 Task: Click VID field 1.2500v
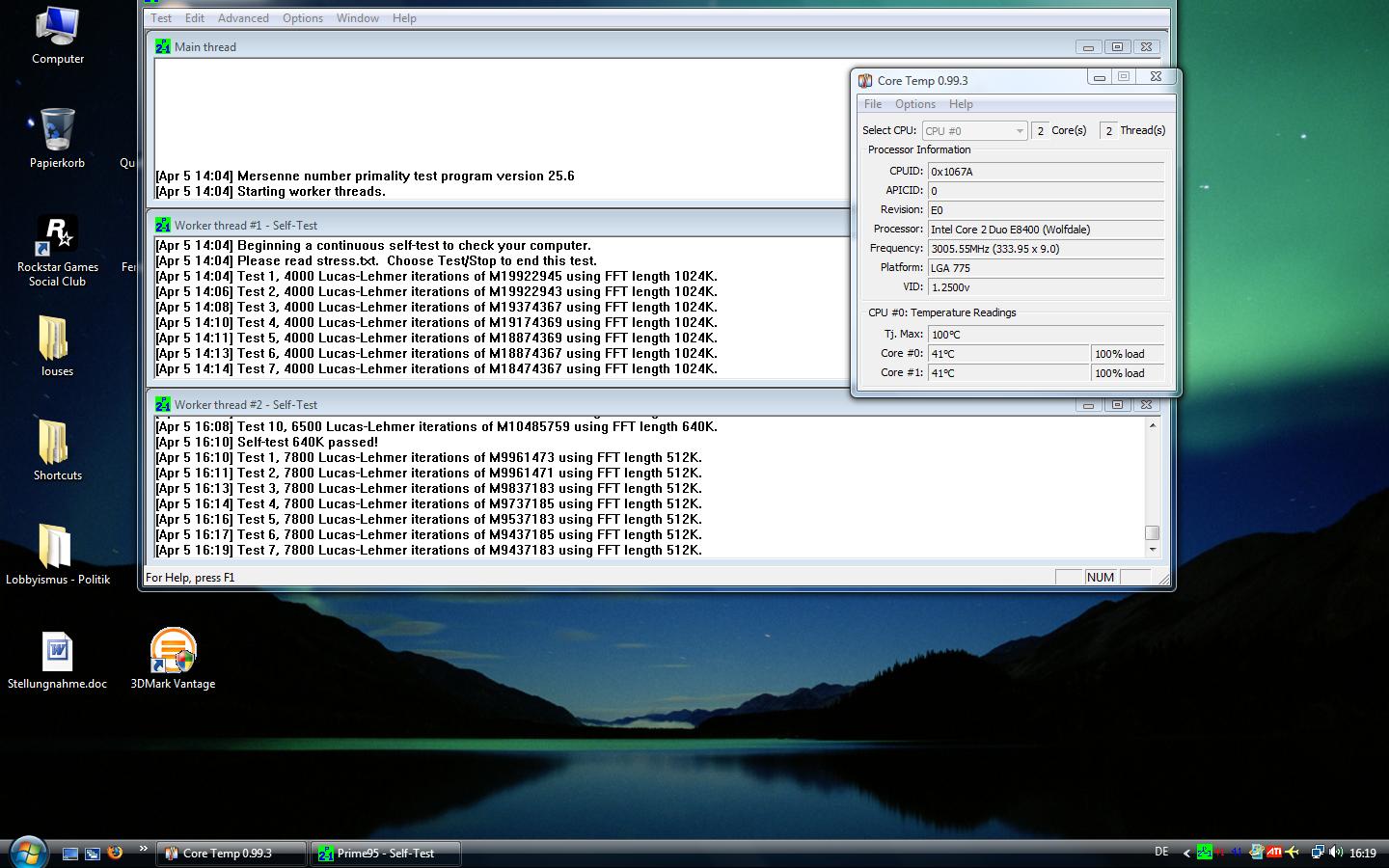coord(1046,287)
